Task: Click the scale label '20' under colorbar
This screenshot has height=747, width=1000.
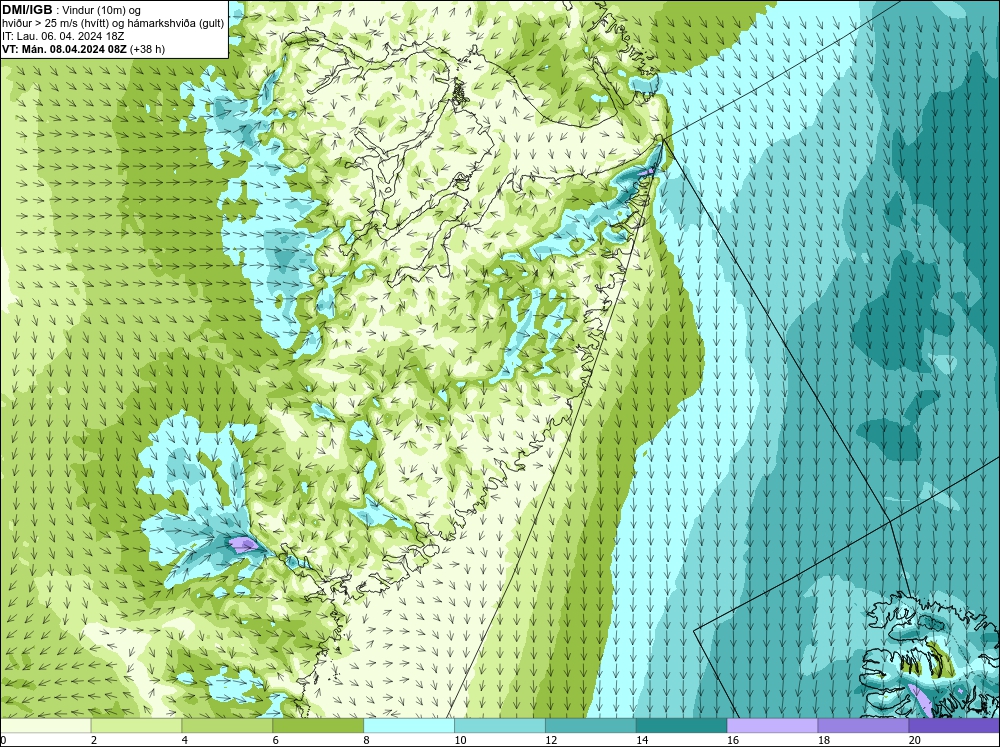Action: click(915, 740)
